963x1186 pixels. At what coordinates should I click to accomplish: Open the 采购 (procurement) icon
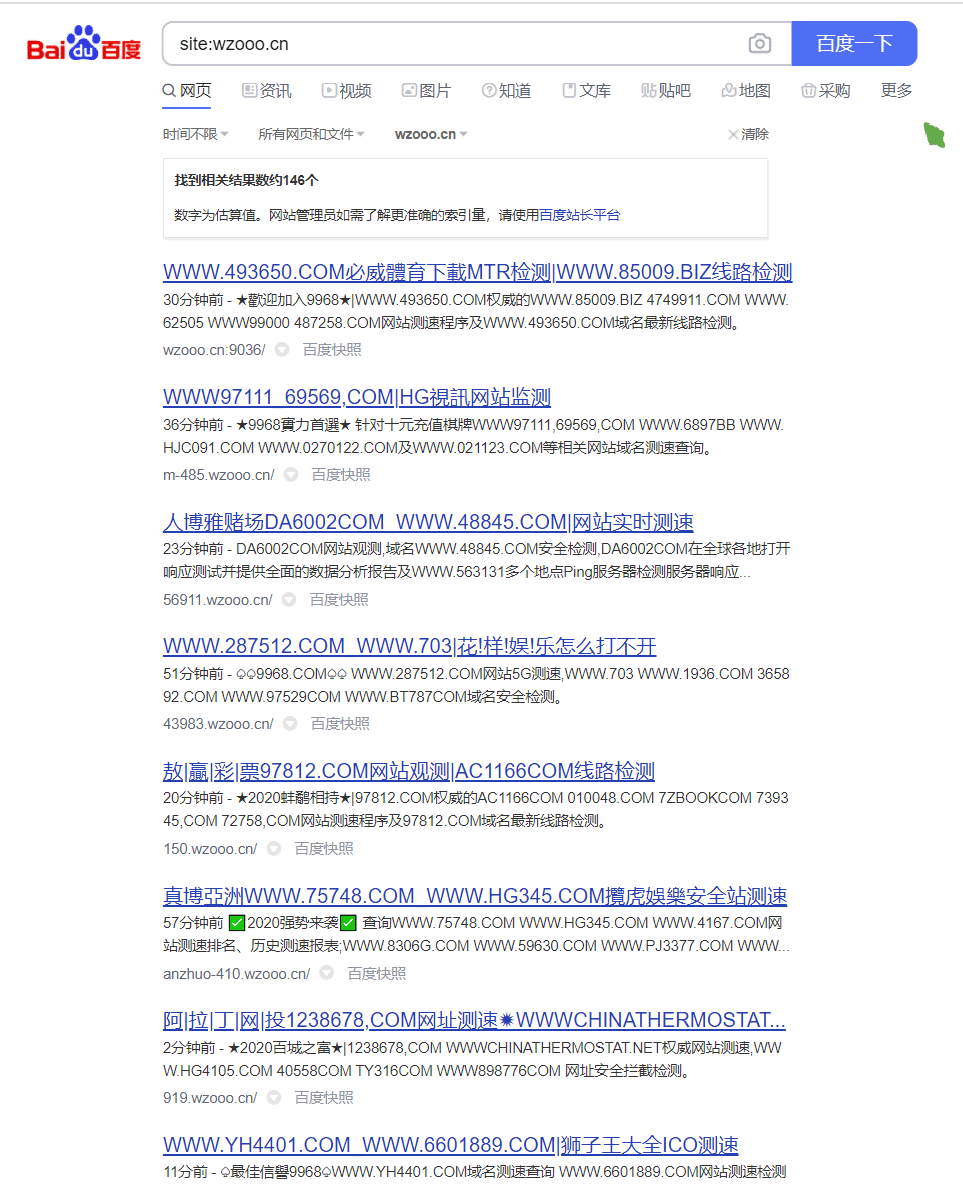[x=807, y=90]
